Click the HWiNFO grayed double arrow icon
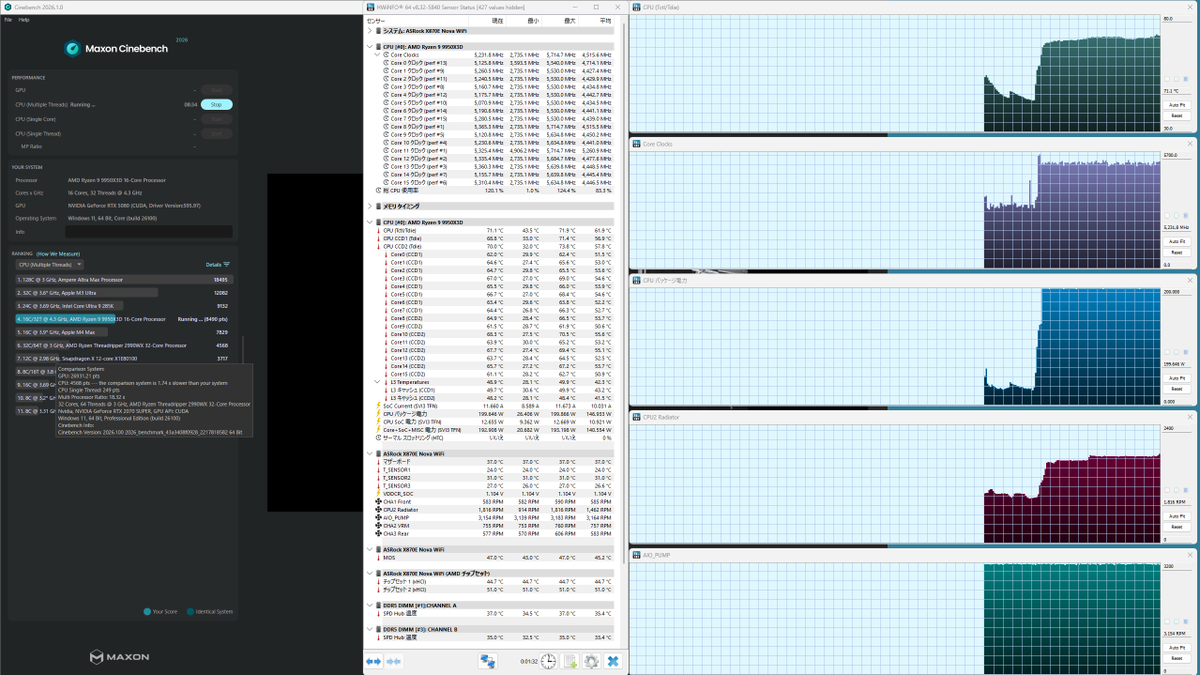Viewport: 1200px width, 675px height. (394, 661)
